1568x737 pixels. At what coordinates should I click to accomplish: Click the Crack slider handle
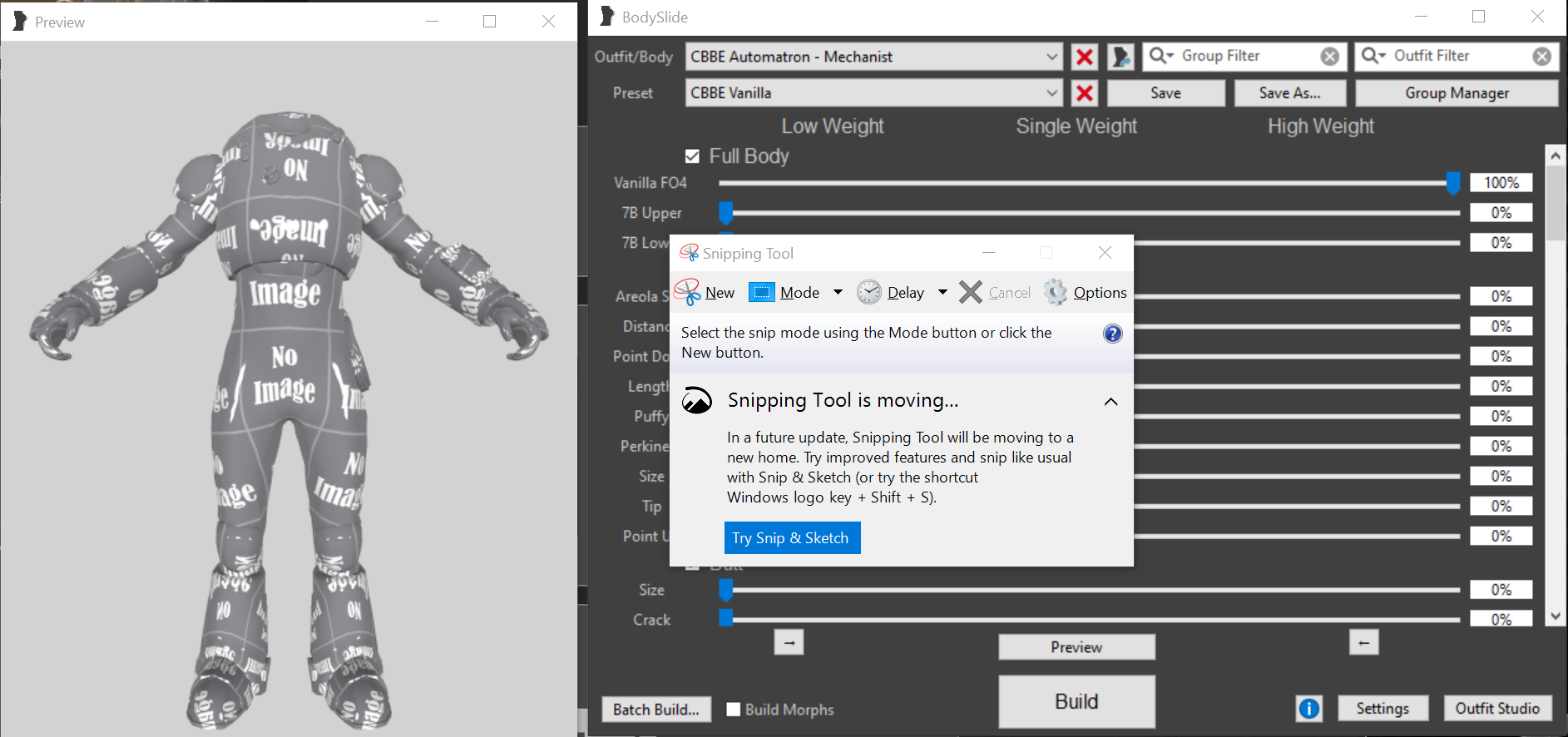725,618
